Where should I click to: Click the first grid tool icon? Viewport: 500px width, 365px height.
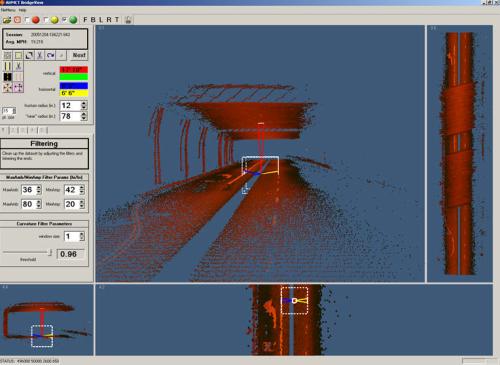[x=7, y=55]
